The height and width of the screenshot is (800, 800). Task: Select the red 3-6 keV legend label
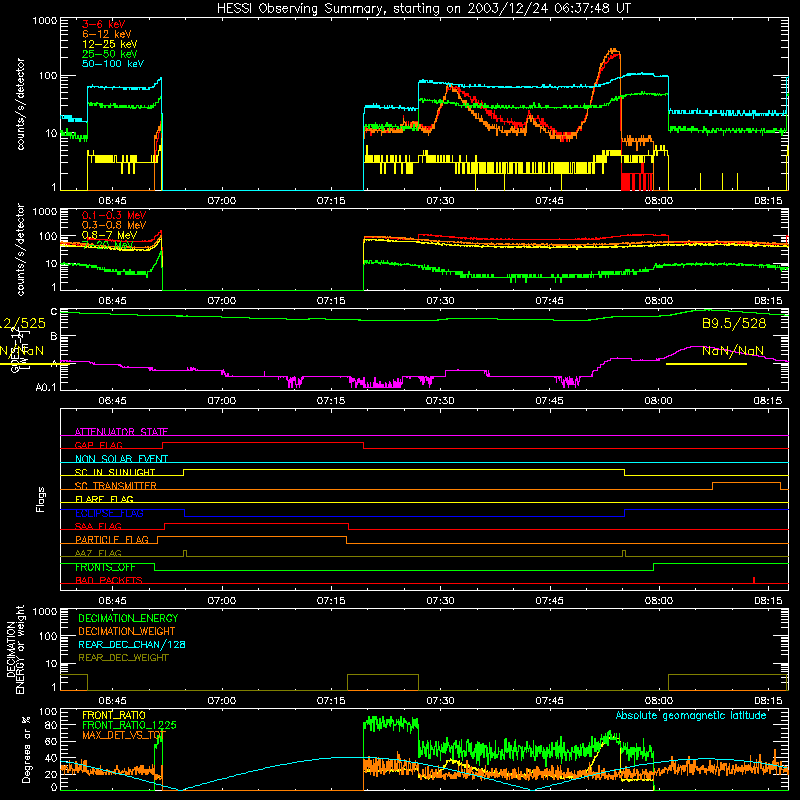click(104, 24)
